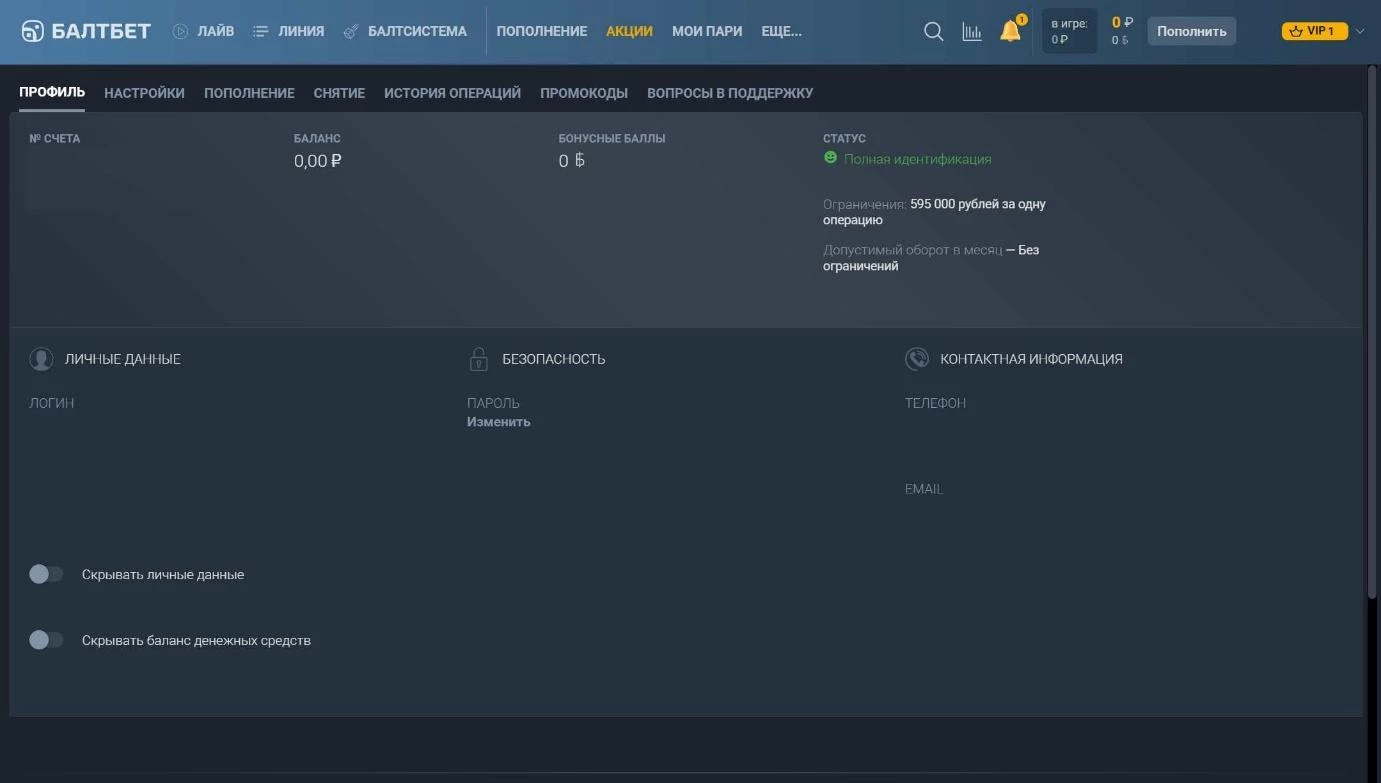
Task: Toggle Скрывать баланс денежных средств switch
Action: pos(46,640)
